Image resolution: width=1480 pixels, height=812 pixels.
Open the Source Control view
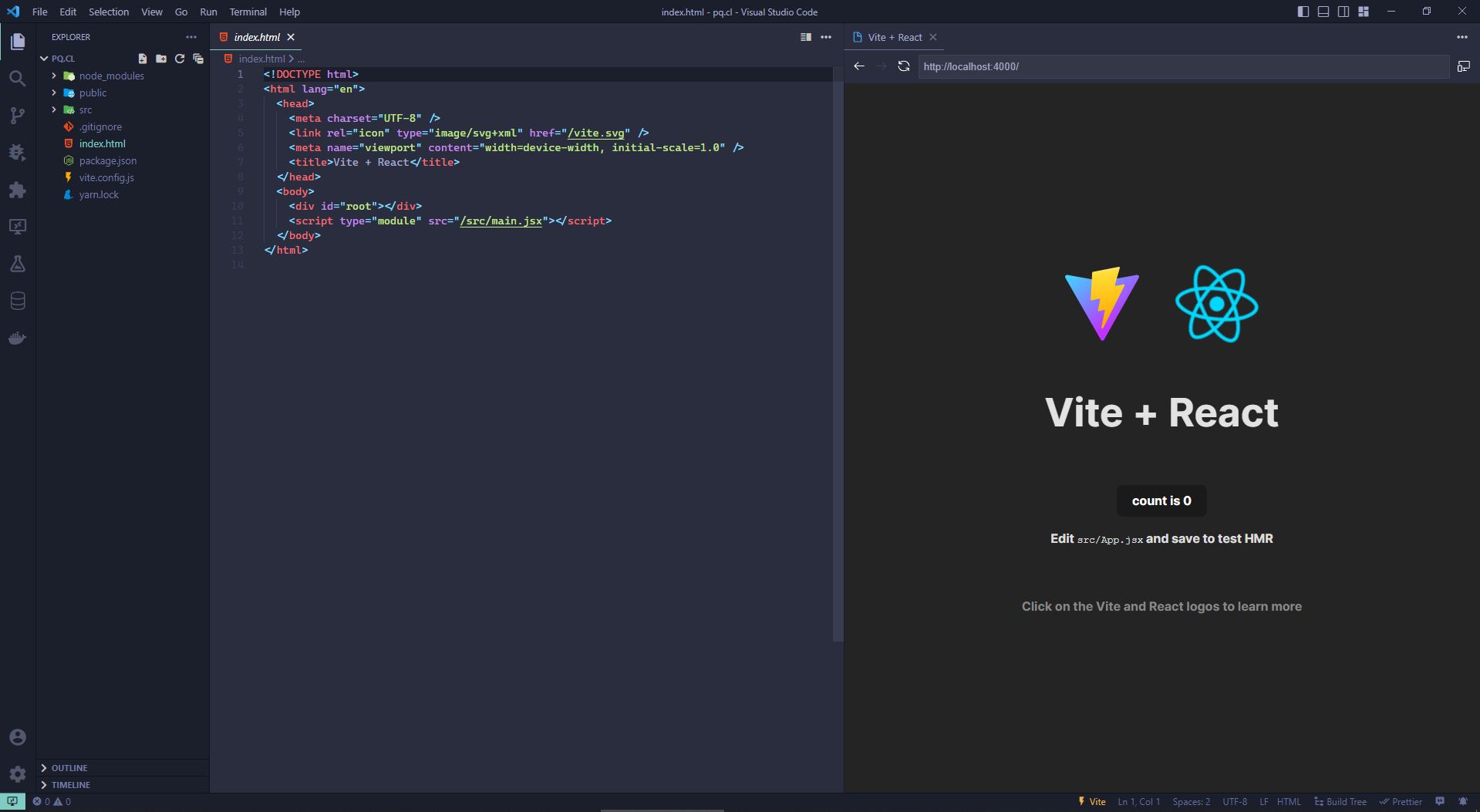[x=17, y=116]
